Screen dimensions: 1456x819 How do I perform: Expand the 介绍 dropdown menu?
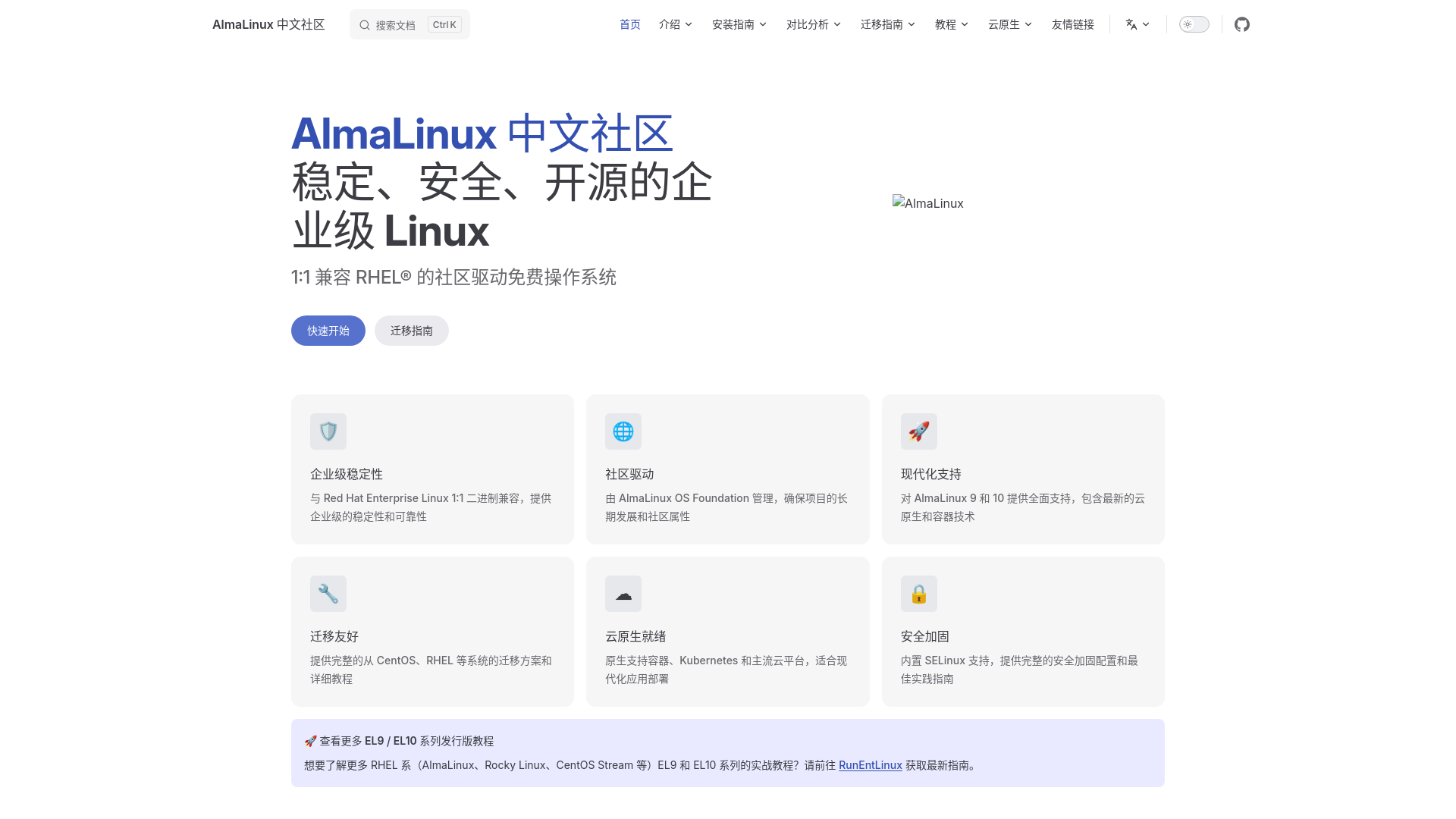(x=676, y=24)
